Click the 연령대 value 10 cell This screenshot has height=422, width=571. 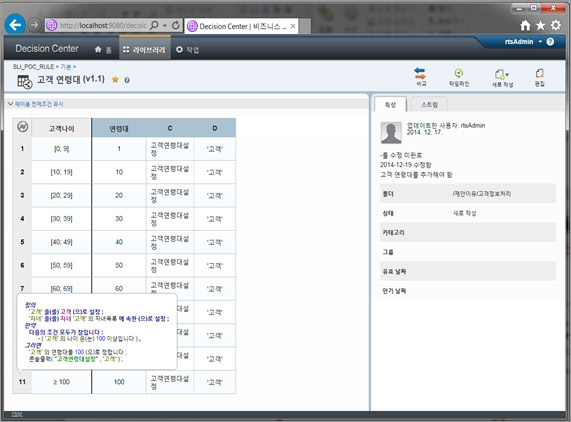[x=119, y=172]
